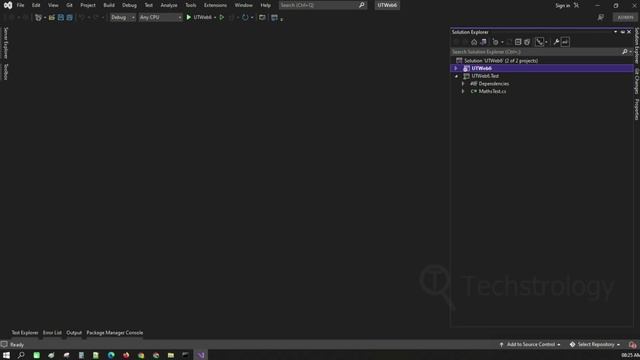The image size is (640, 360).
Task: Open Windows Start menu
Action: [x=6, y=356]
